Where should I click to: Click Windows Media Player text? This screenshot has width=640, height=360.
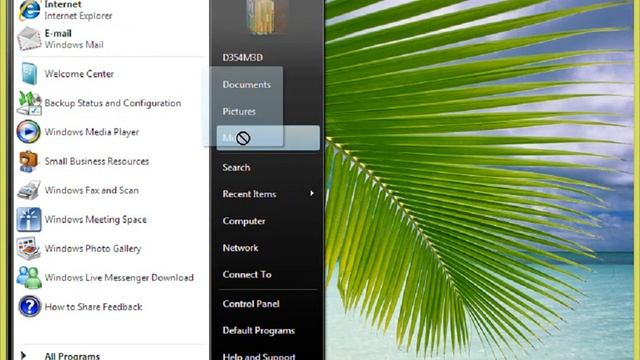click(92, 132)
